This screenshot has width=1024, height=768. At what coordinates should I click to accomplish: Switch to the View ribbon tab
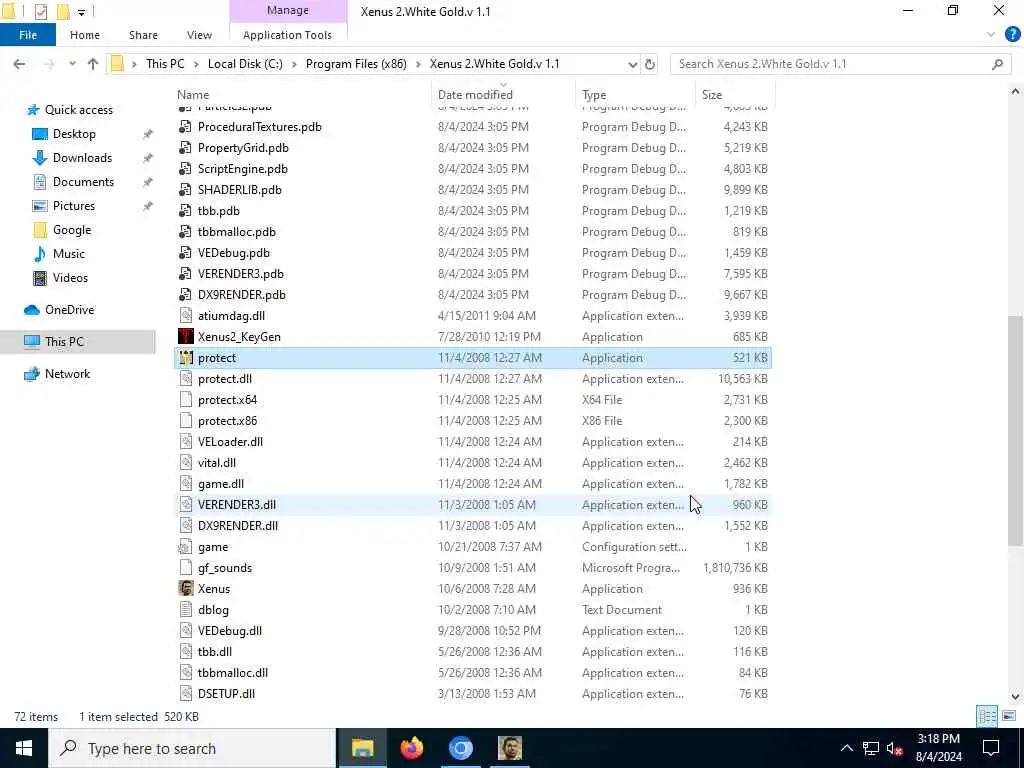[x=199, y=35]
